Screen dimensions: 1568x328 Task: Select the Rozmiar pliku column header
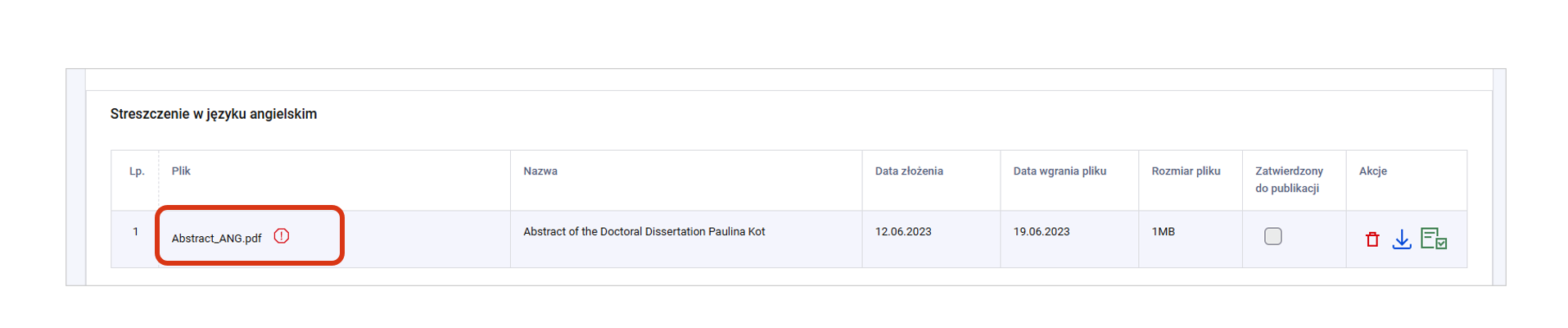1186,171
